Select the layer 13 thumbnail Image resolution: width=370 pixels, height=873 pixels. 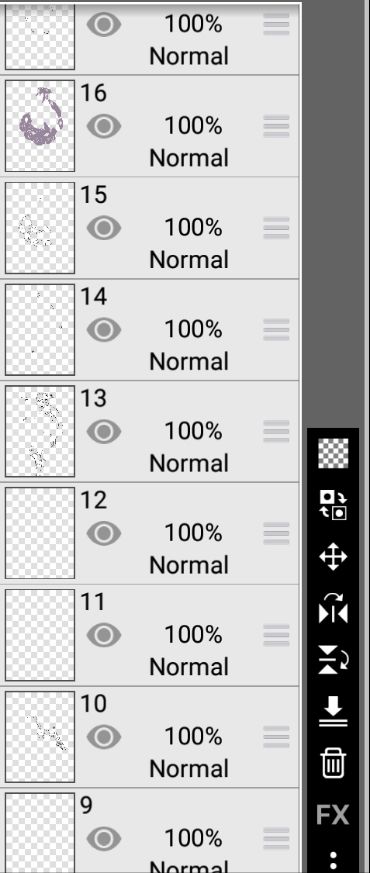[x=40, y=431]
